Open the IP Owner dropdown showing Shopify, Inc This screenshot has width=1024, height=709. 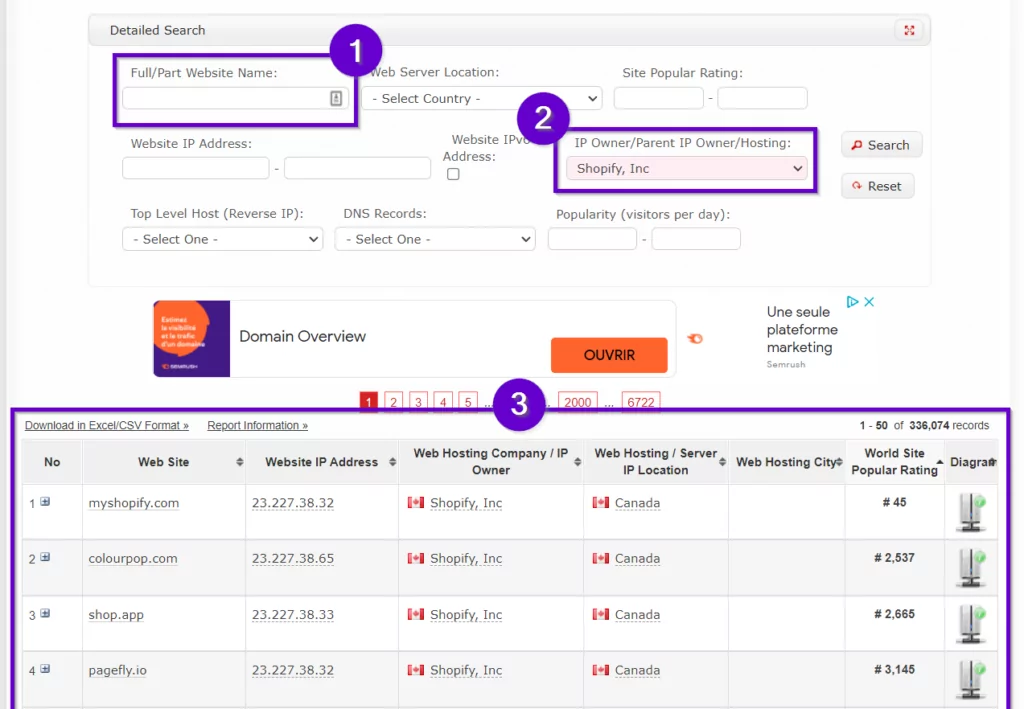click(686, 168)
